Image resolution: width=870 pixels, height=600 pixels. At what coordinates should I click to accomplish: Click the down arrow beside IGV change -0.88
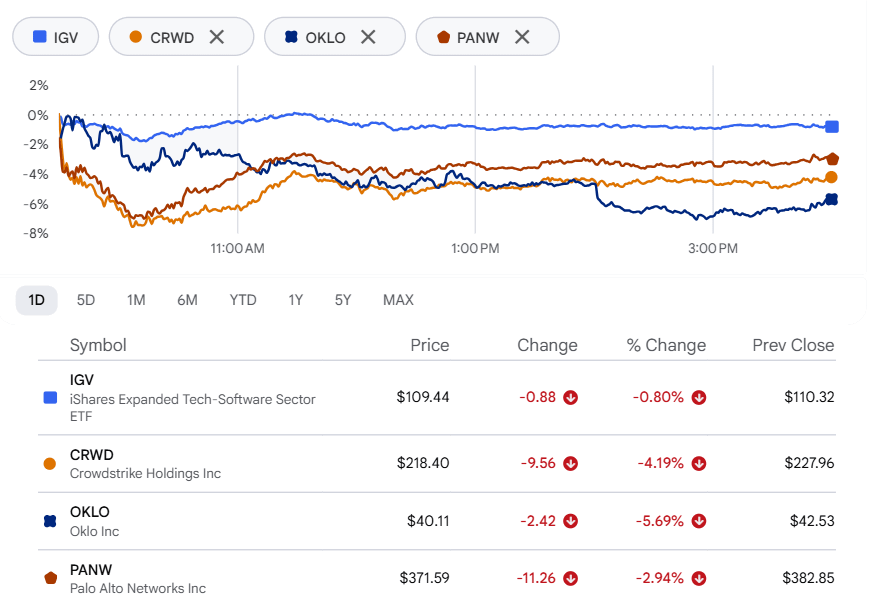coord(570,397)
